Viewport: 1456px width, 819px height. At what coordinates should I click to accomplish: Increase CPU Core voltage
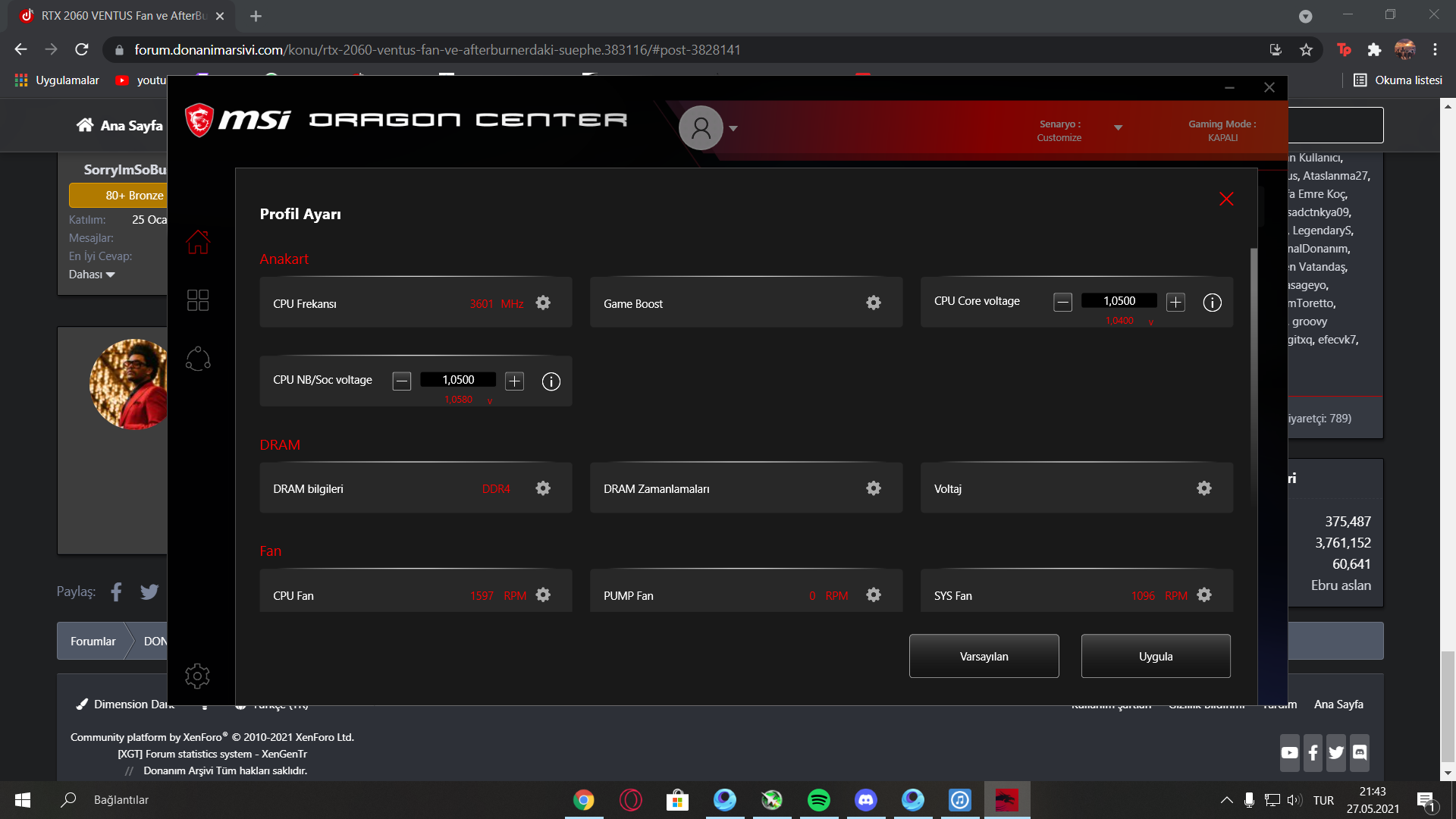click(x=1175, y=303)
